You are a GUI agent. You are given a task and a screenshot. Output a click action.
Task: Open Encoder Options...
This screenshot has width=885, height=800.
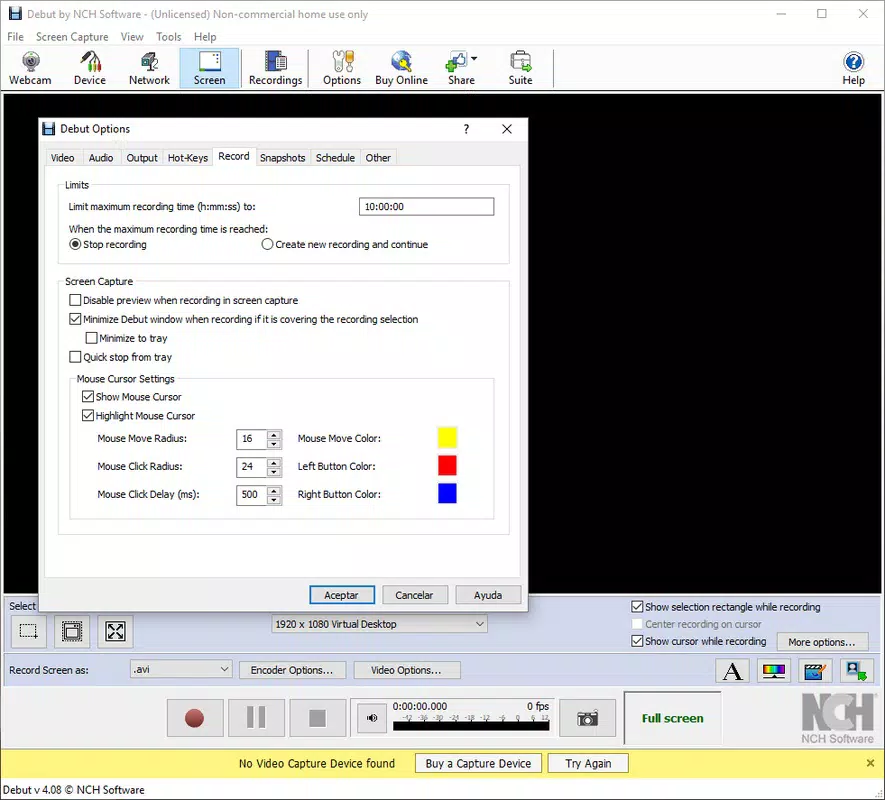[292, 670]
